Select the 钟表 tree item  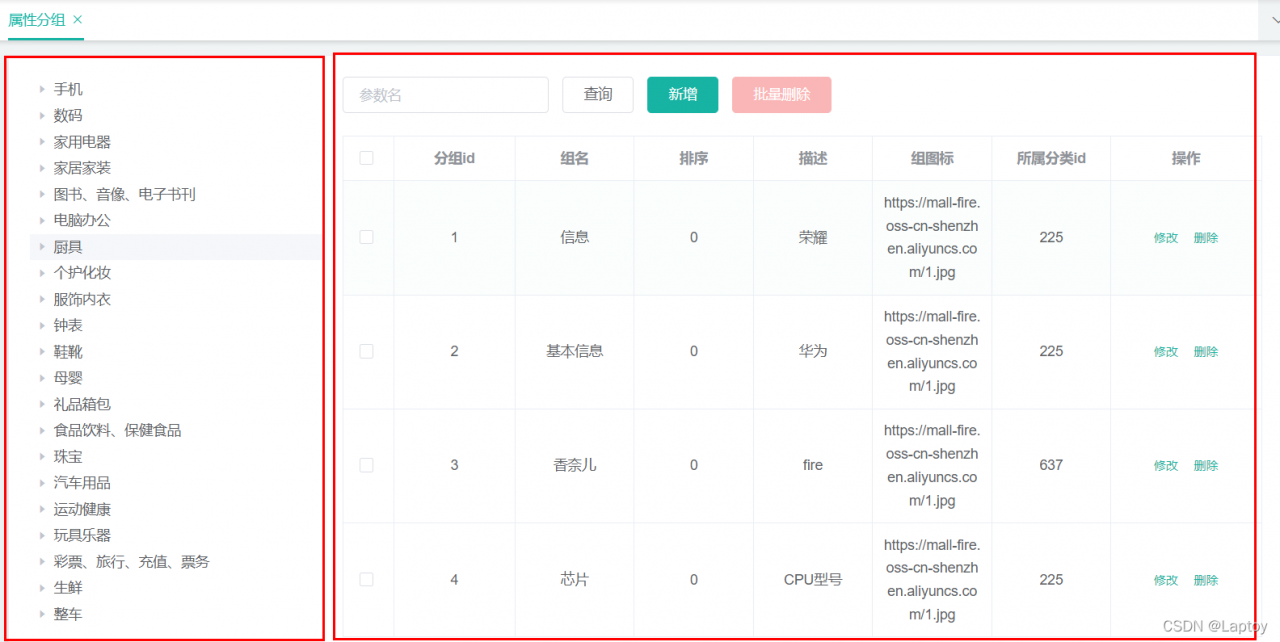tap(68, 325)
